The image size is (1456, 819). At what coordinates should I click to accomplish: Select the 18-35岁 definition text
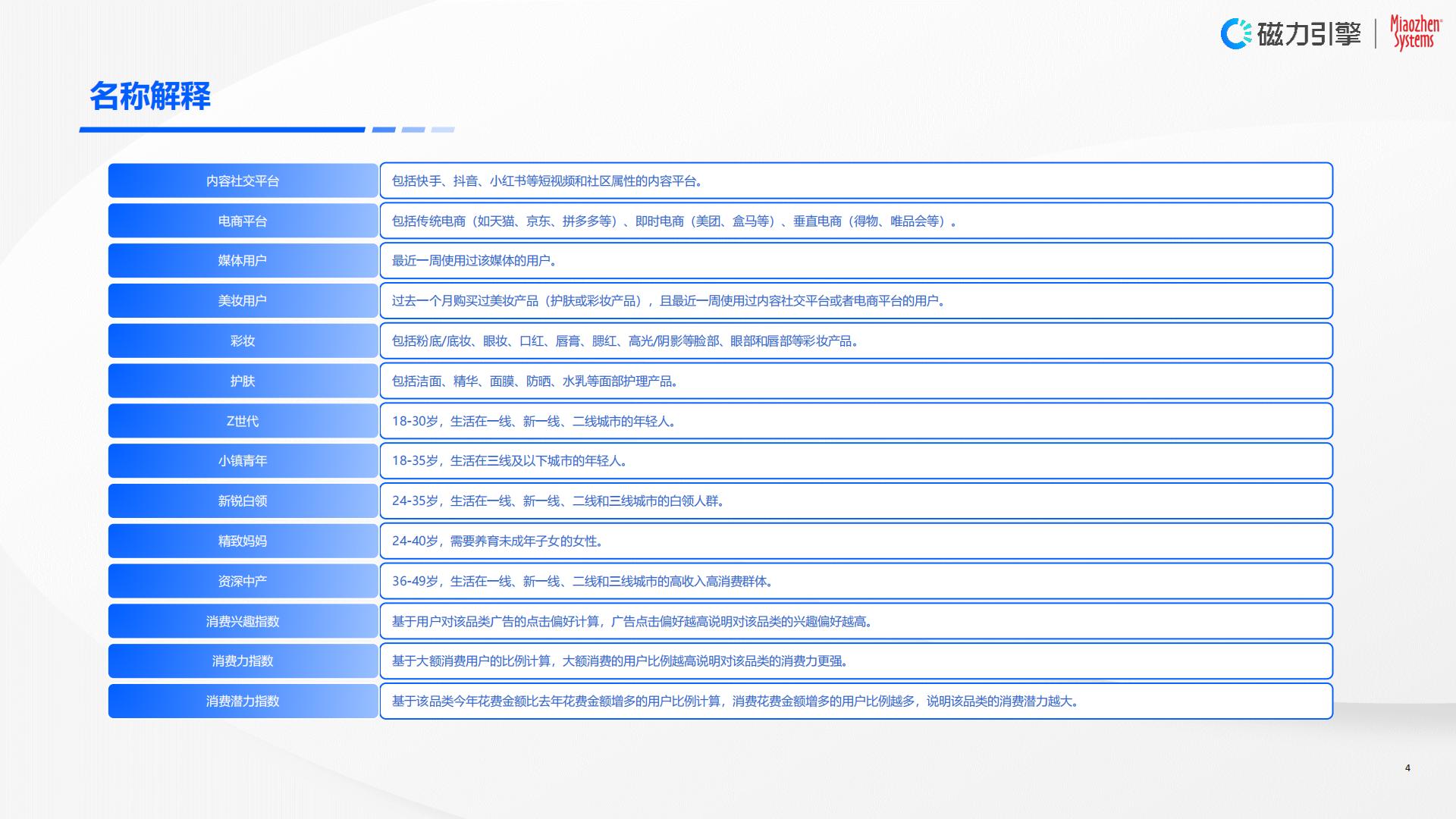(x=511, y=461)
